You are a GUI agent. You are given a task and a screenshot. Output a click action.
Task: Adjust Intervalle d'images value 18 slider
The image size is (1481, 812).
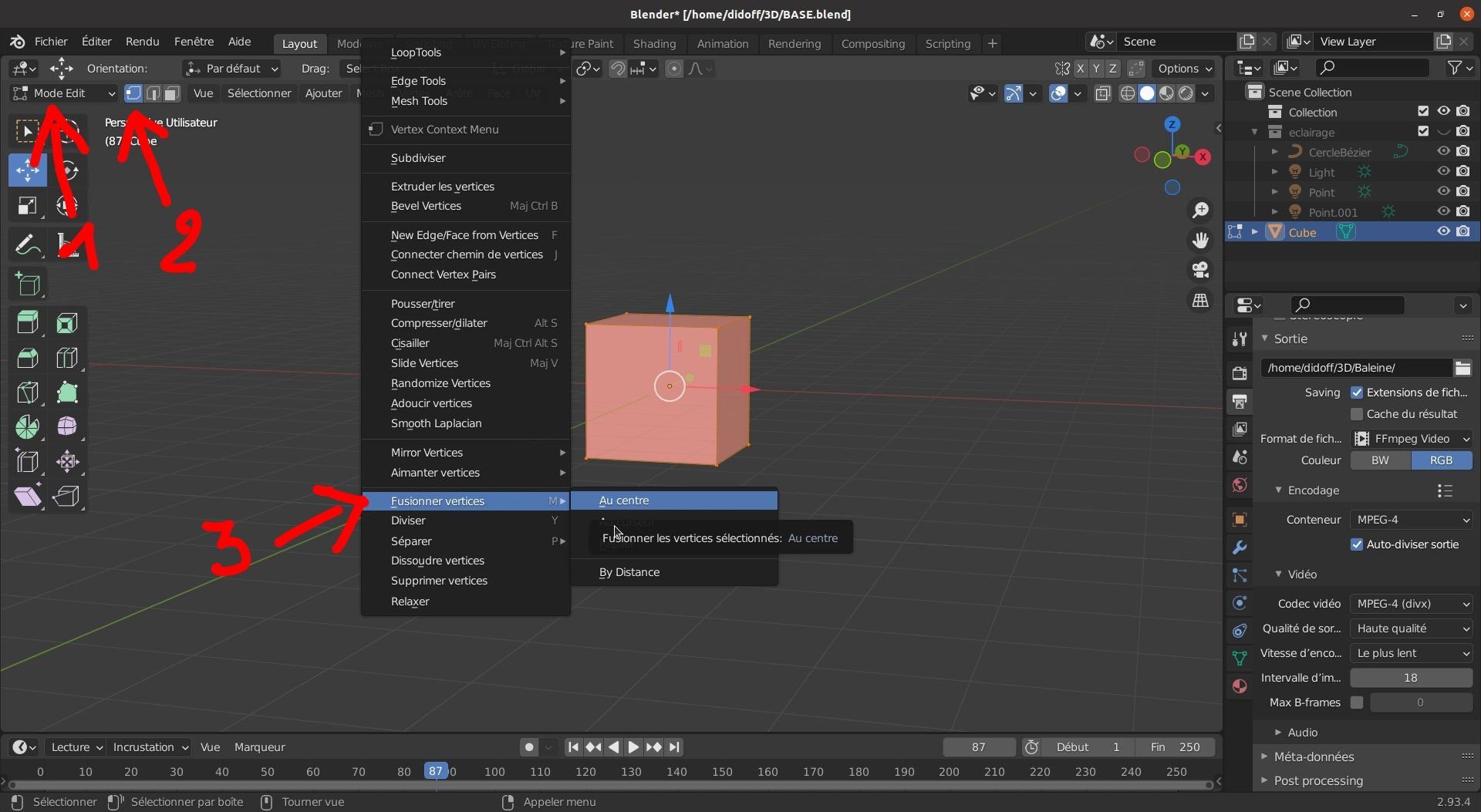[1411, 678]
